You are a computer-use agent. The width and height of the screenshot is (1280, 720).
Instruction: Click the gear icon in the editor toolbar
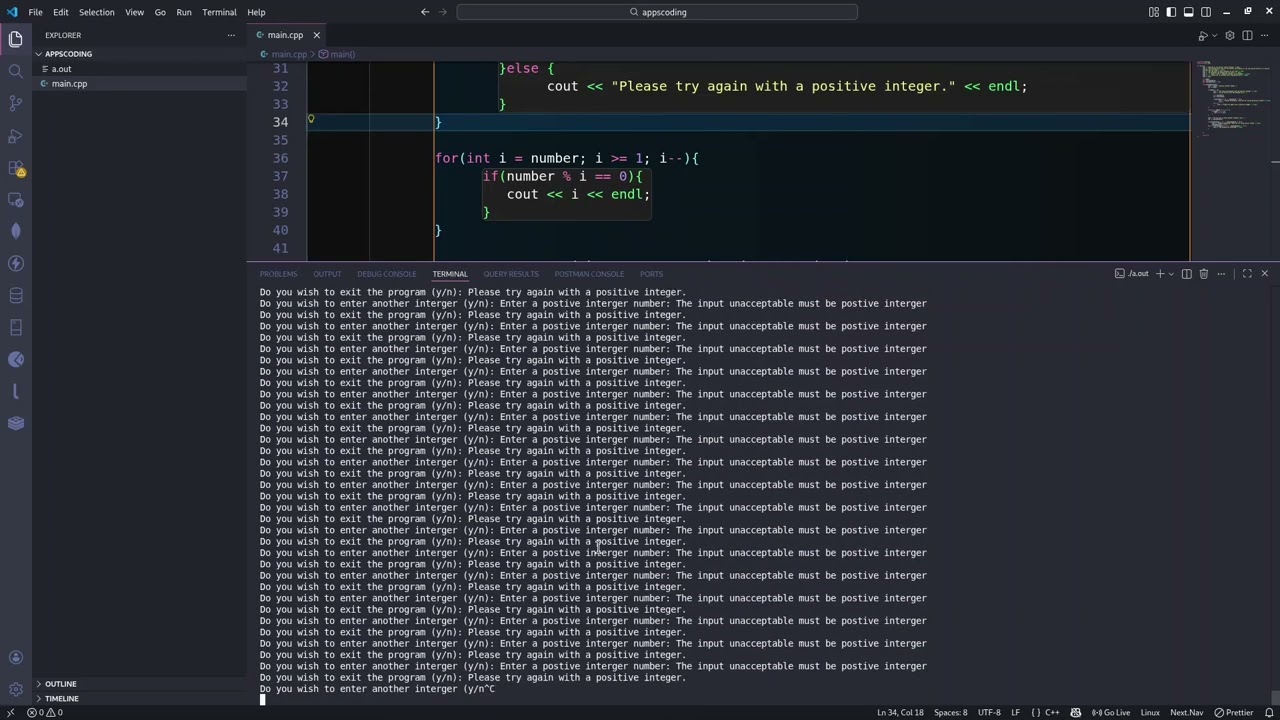[x=1230, y=35]
